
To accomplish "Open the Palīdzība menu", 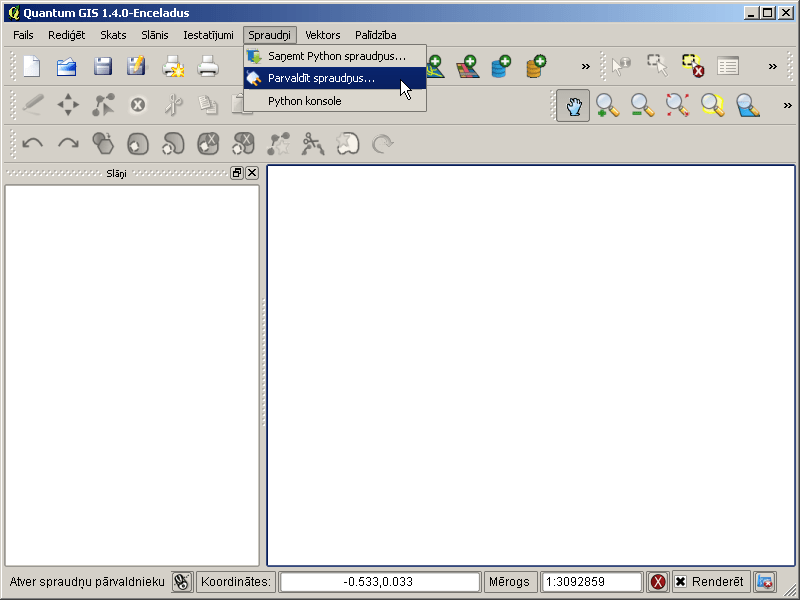I will click(x=376, y=35).
